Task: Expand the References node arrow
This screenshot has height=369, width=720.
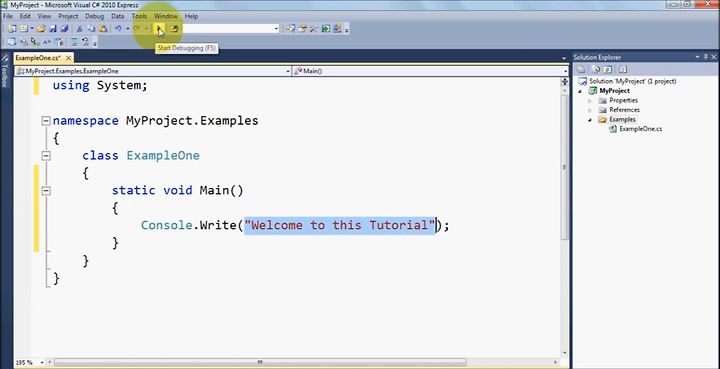Action: pyautogui.click(x=591, y=110)
